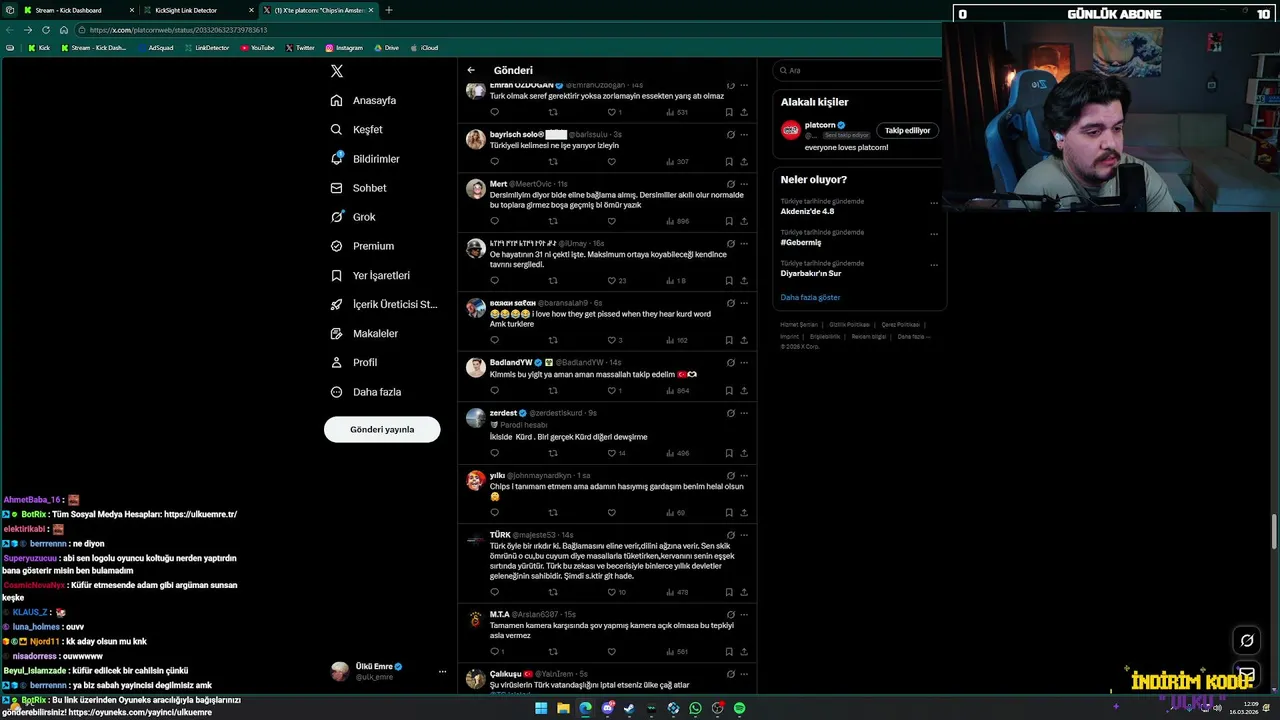Open Sohbet messages in sidebar

coord(358,188)
